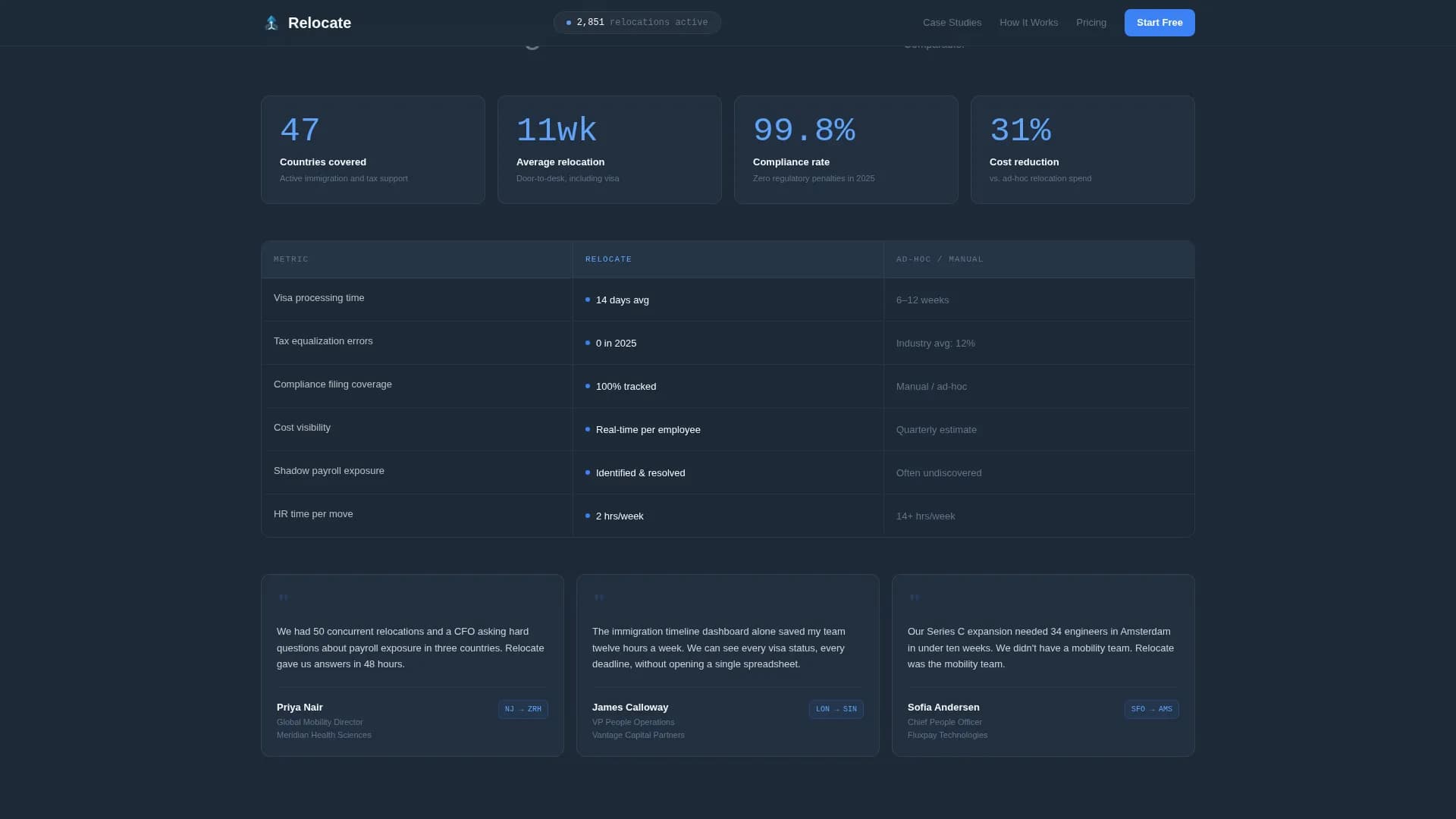Click the Priya Nair author name
Viewport: 1456px width, 819px height.
[x=300, y=708]
